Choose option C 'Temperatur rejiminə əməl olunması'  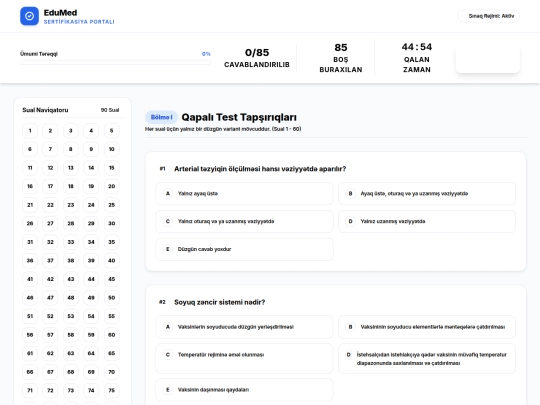(x=245, y=359)
